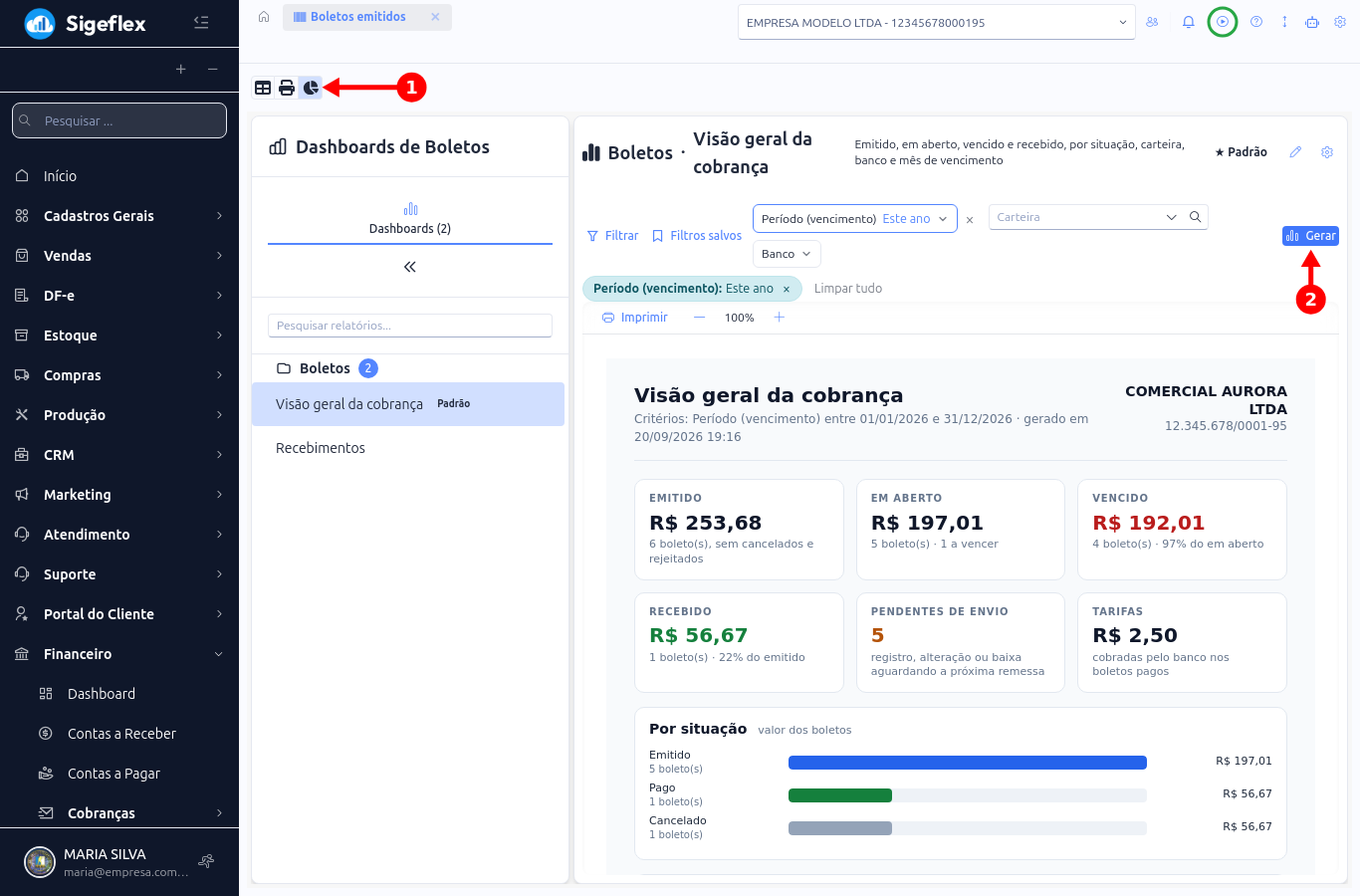Click the user settings icon beside Maria Silva
Viewport: 1360px width, 896px height.
tap(206, 861)
